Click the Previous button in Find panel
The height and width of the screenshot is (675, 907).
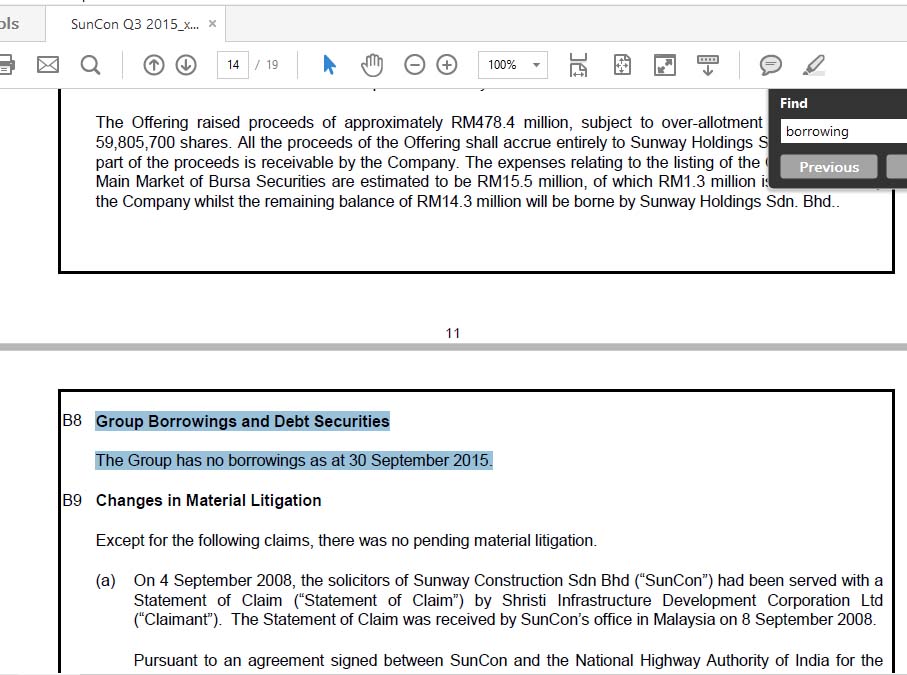829,167
